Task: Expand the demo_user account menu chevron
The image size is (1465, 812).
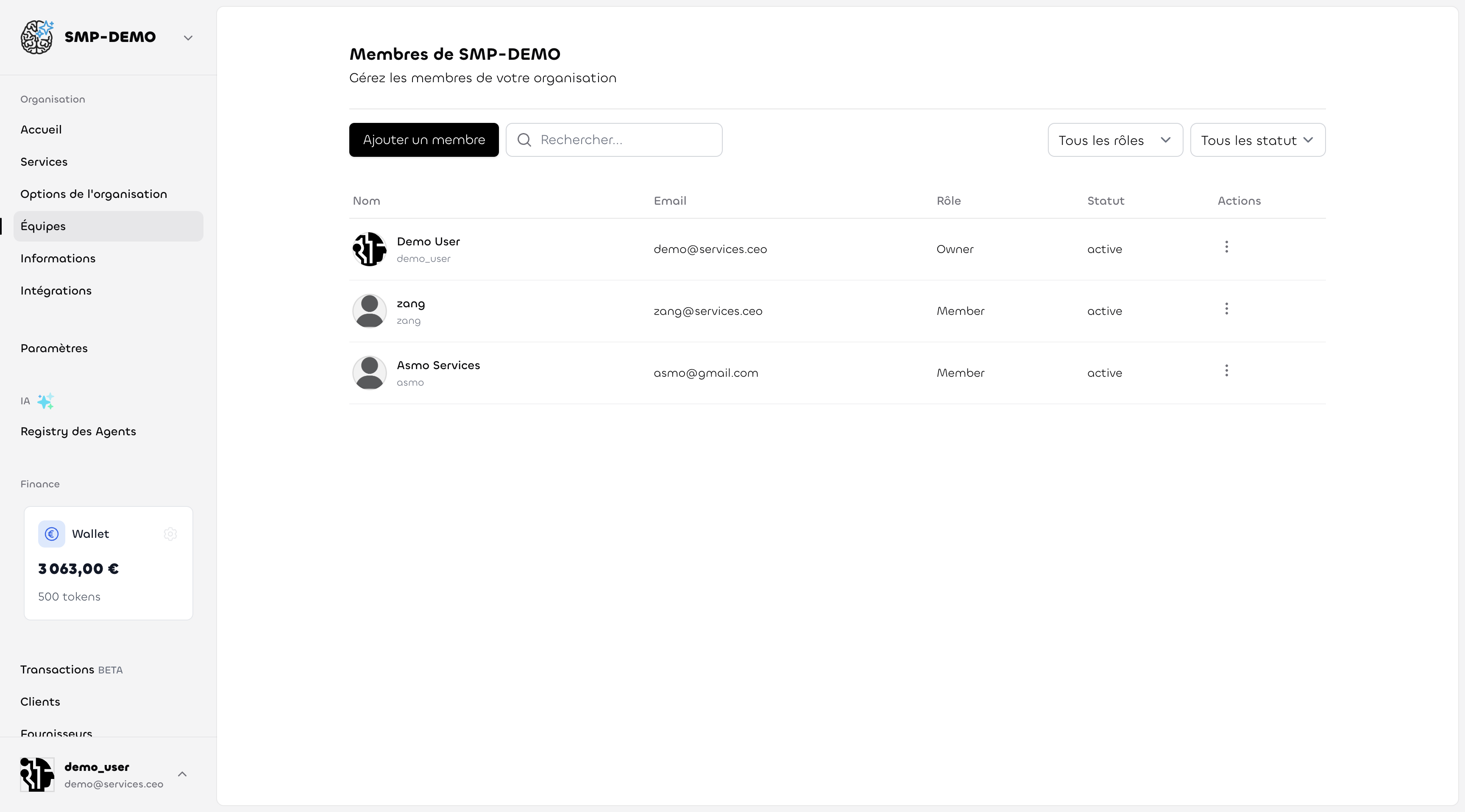Action: click(x=182, y=774)
